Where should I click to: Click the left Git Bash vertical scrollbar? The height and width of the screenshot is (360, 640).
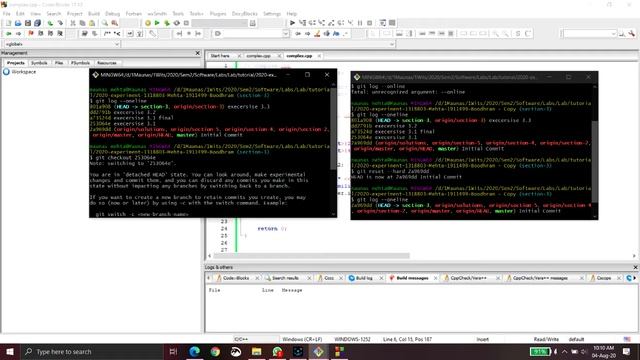pyautogui.click(x=333, y=129)
